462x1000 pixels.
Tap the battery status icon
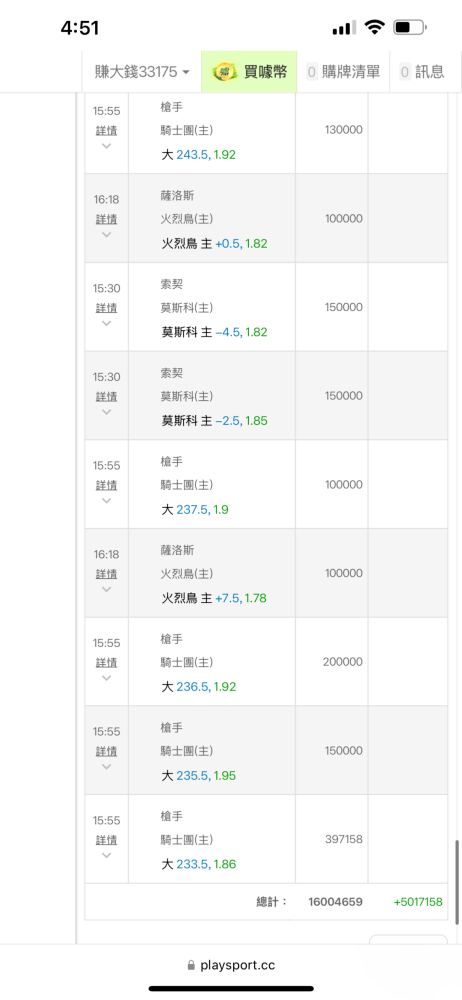click(x=410, y=27)
